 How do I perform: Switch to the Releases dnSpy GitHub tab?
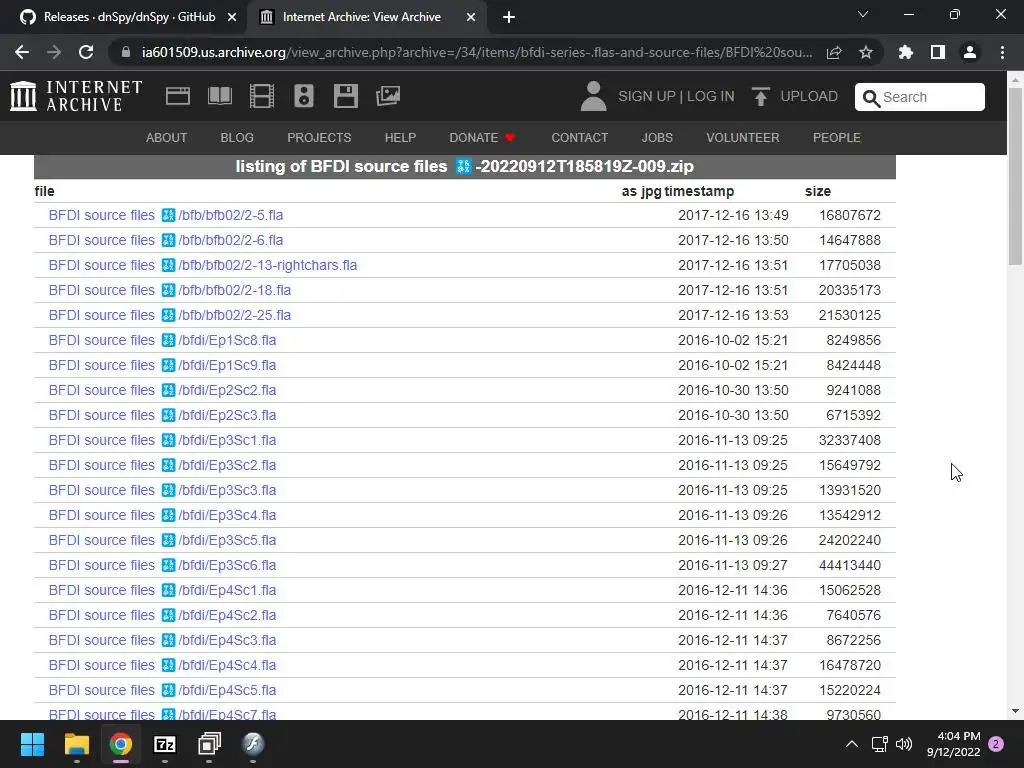128,17
